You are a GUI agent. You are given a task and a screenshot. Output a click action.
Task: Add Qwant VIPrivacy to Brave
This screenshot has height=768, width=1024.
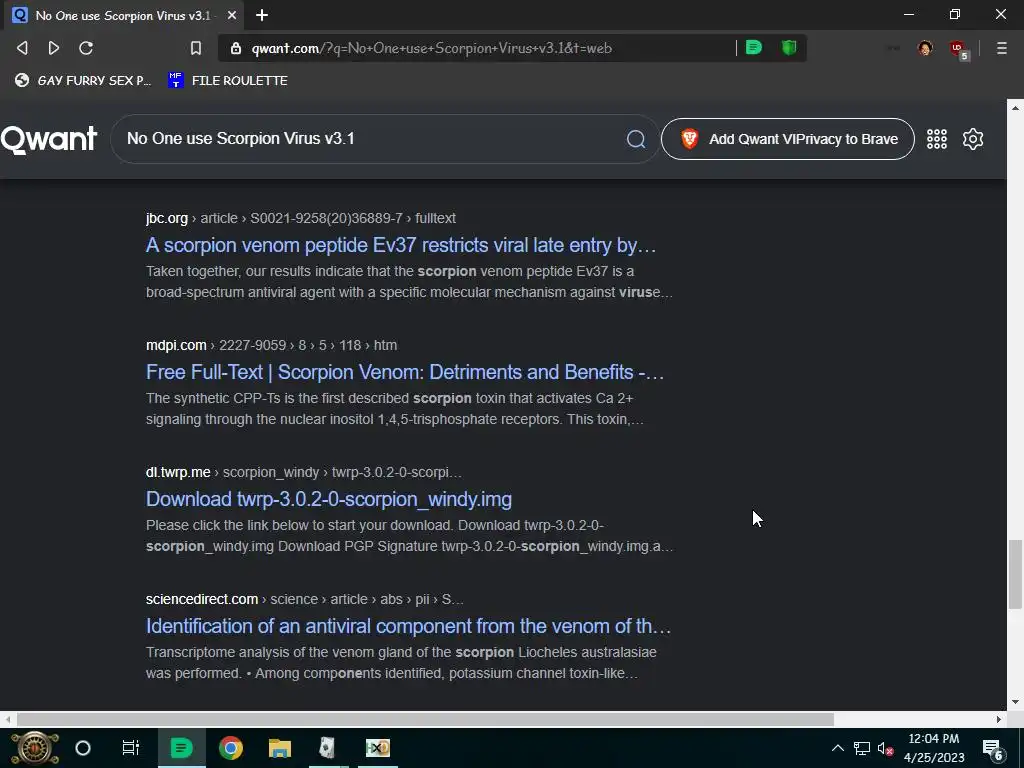788,139
